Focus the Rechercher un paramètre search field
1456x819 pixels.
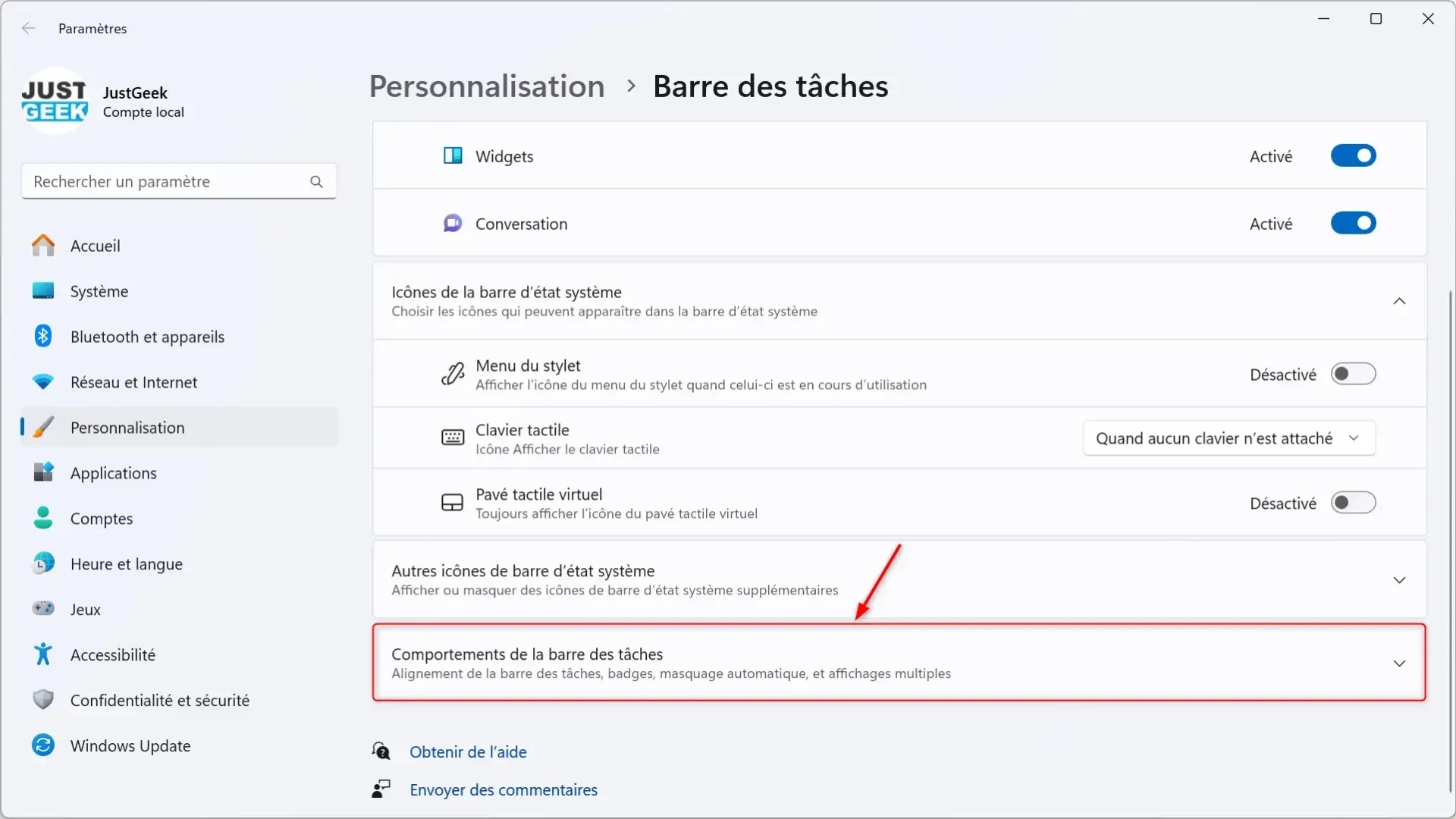point(179,182)
